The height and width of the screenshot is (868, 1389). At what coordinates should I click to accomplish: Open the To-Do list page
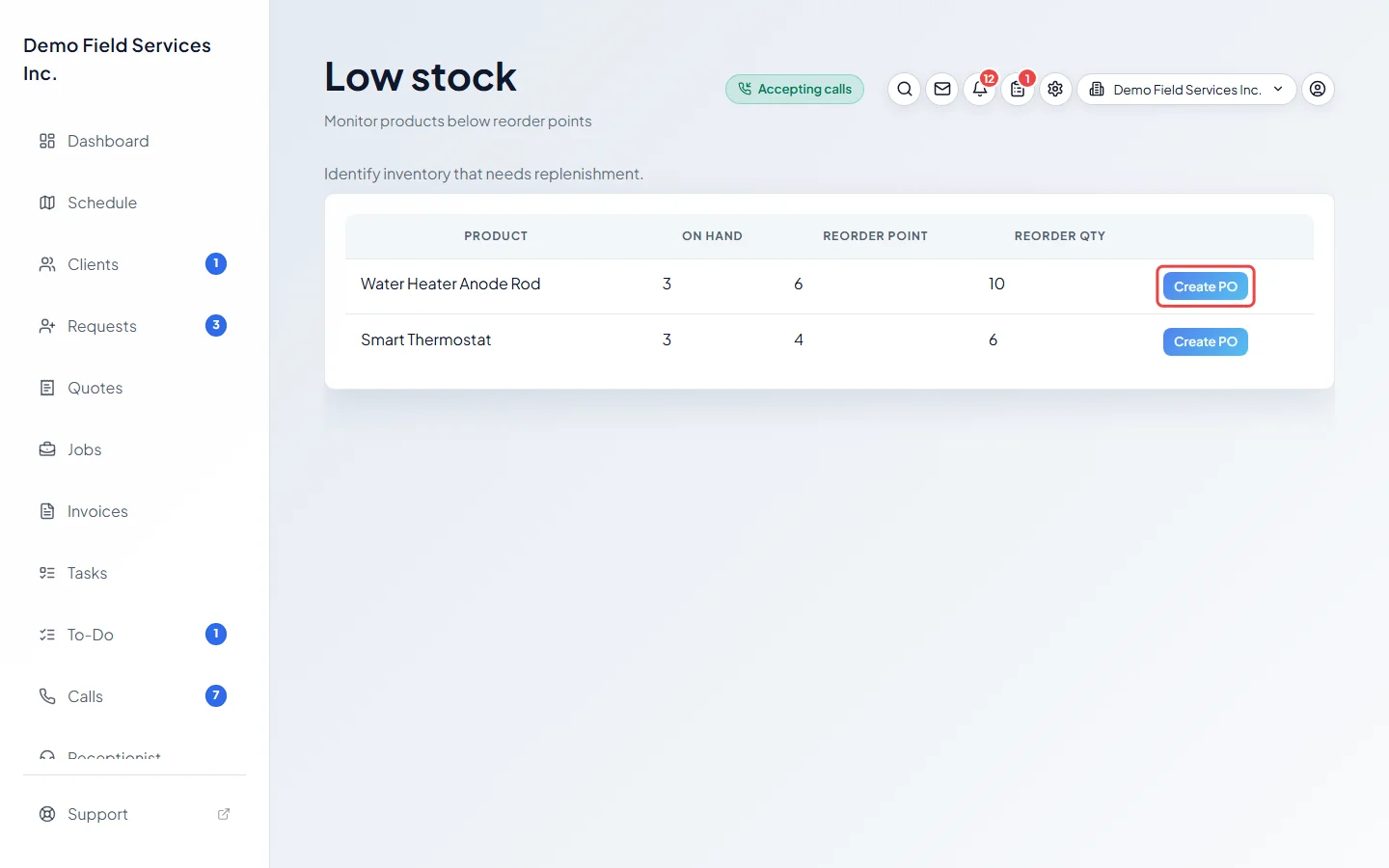(135, 635)
